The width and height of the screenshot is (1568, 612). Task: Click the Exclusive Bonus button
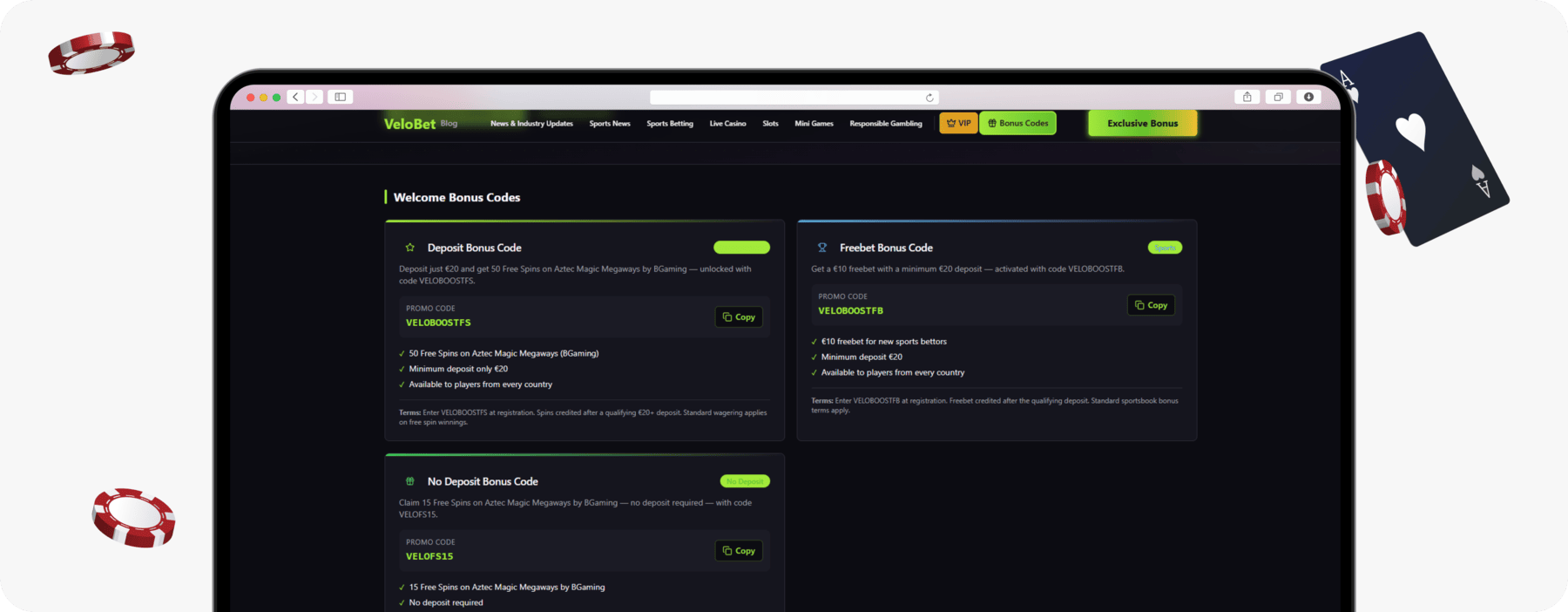(1142, 123)
